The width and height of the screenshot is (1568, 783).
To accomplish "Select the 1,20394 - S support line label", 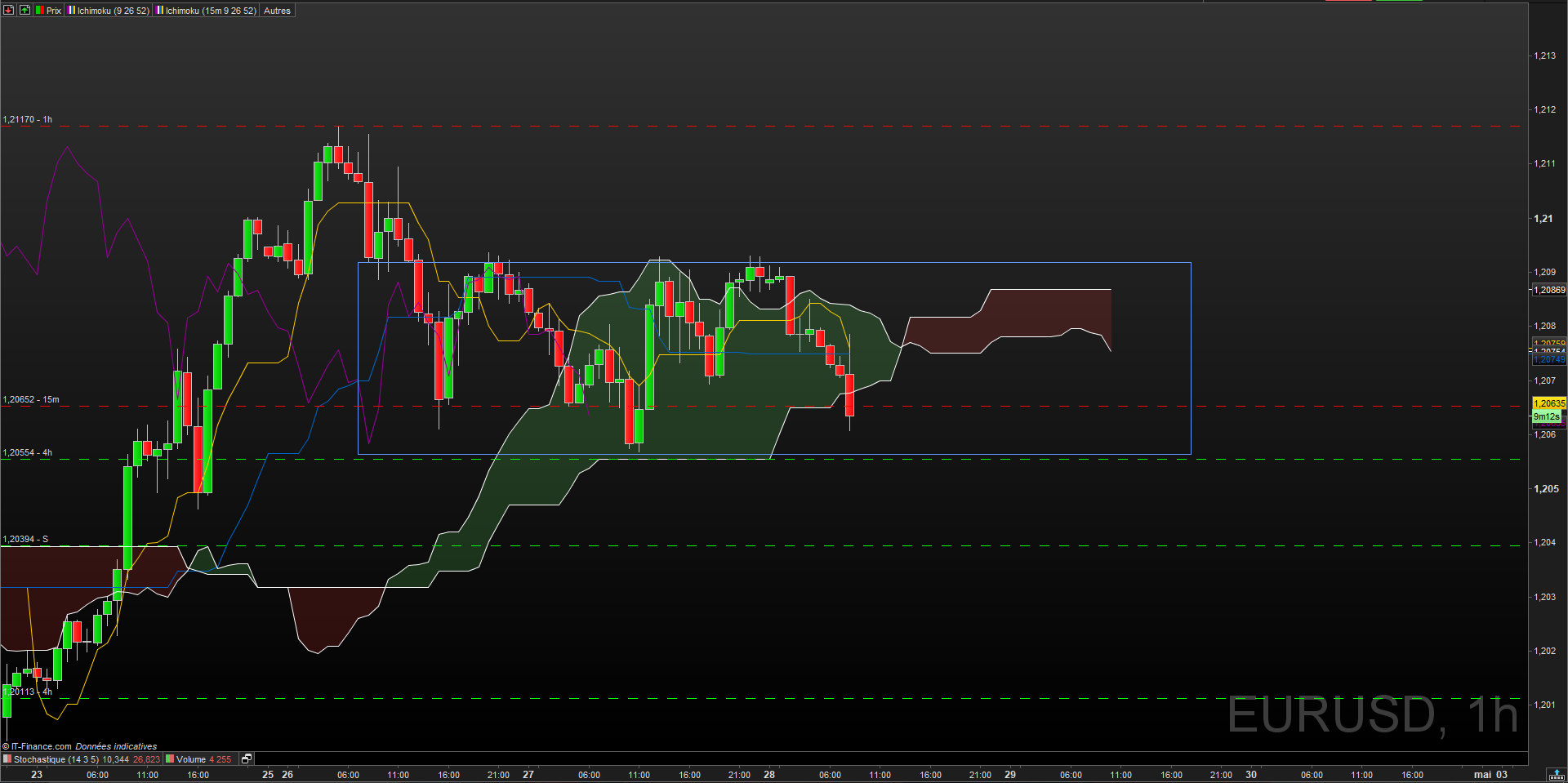I will coord(25,539).
